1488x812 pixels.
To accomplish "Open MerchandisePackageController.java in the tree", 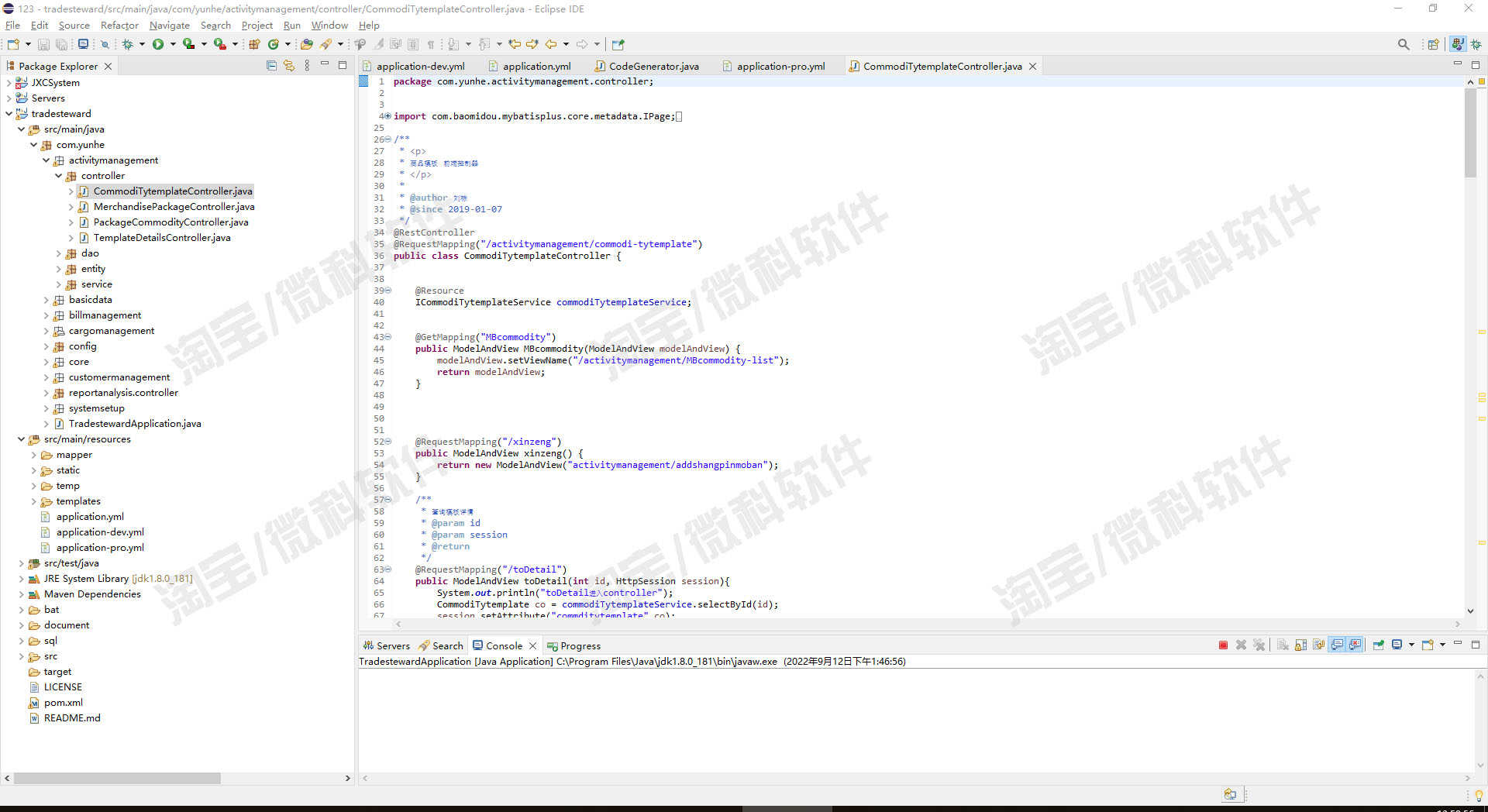I will point(174,207).
